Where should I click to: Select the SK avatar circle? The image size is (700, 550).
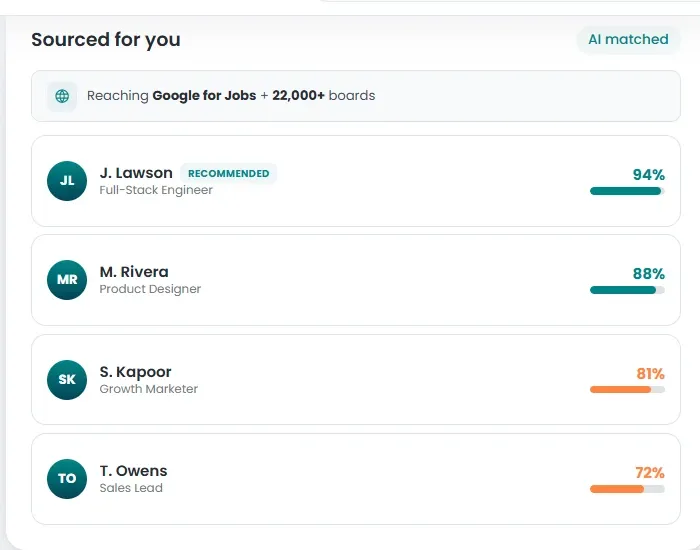pyautogui.click(x=67, y=380)
